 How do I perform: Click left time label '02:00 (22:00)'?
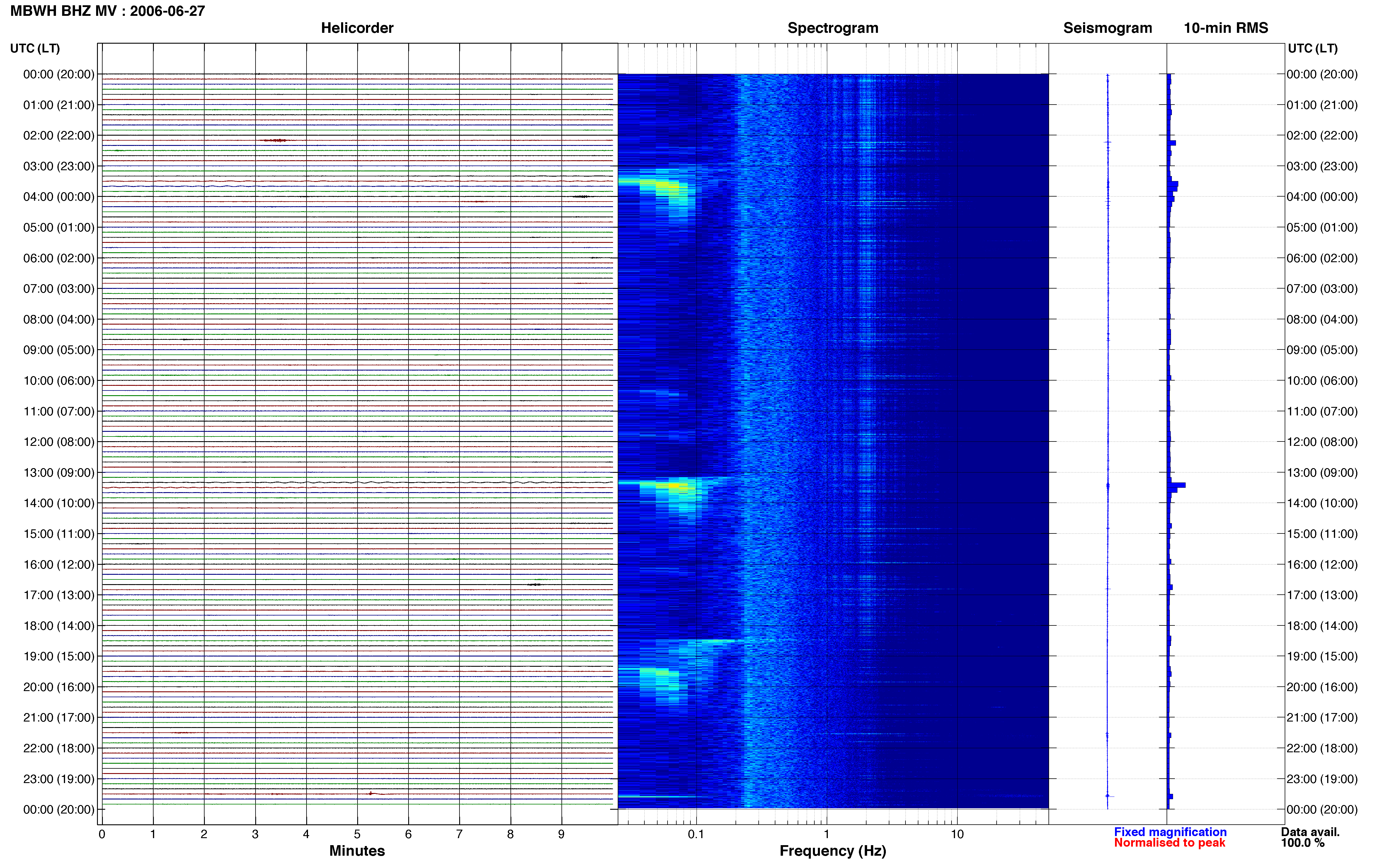(x=59, y=135)
